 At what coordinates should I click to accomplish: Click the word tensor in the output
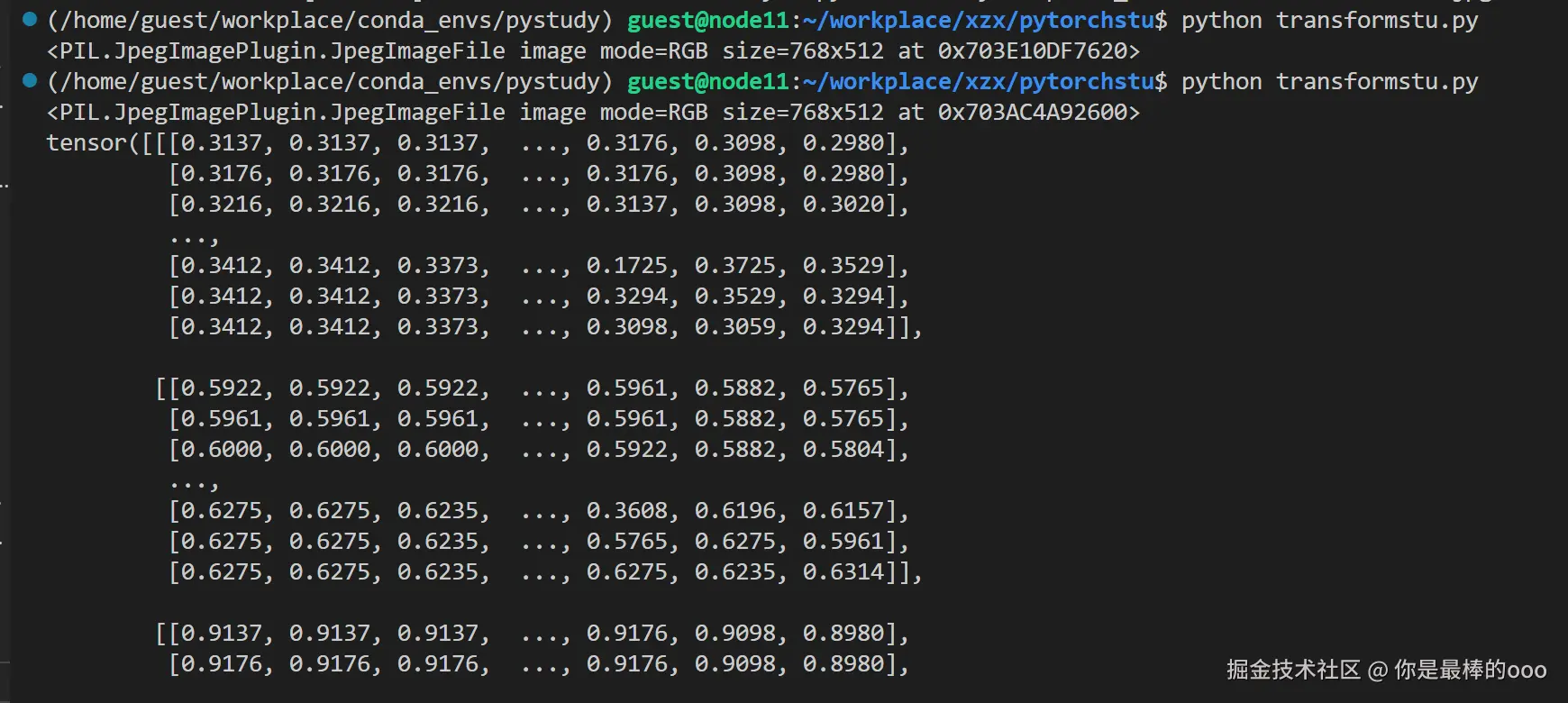pyautogui.click(x=86, y=142)
